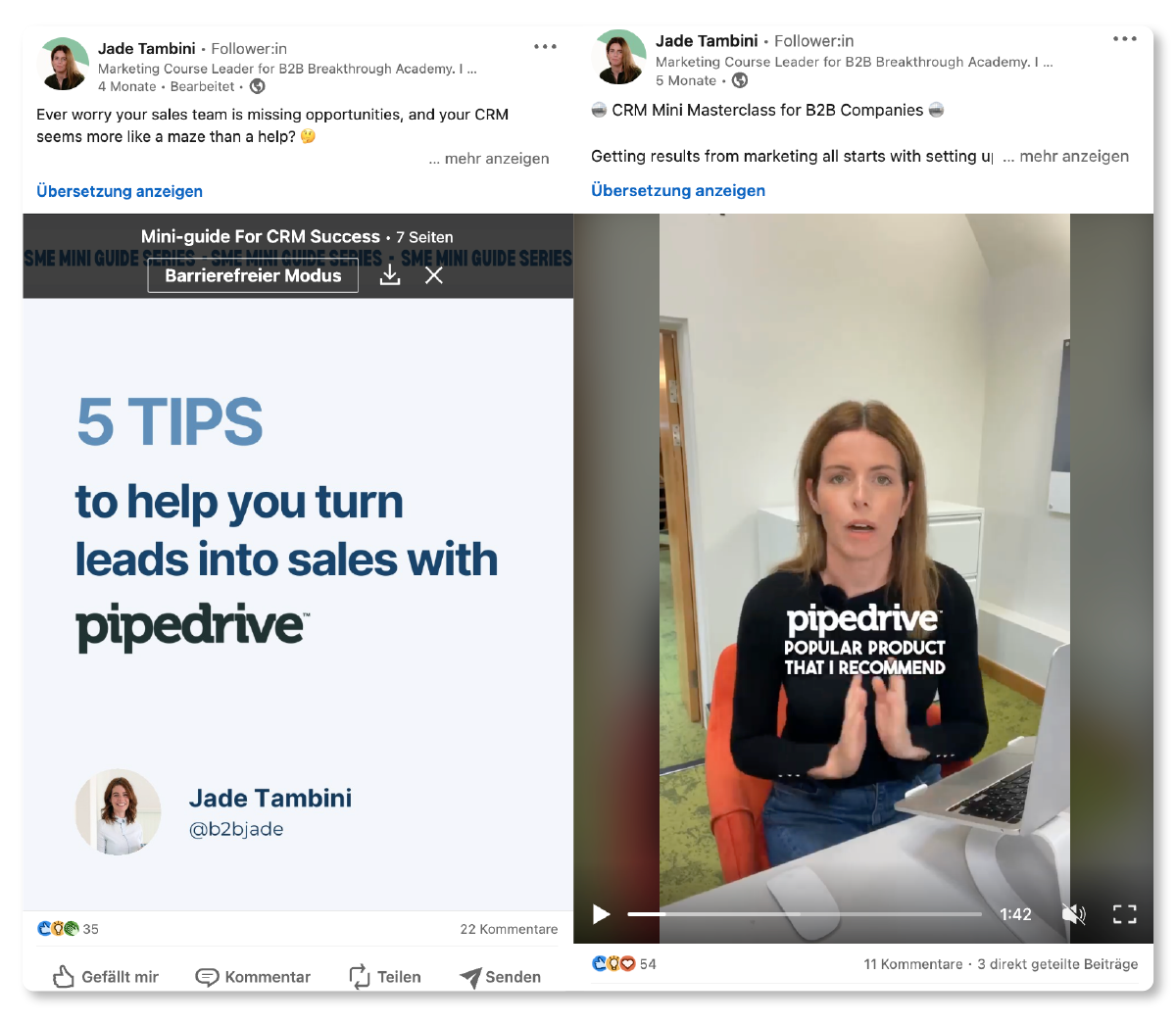Viewport: 1176px width, 1024px height.
Task: Share the post using Teilen
Action: coord(385,976)
